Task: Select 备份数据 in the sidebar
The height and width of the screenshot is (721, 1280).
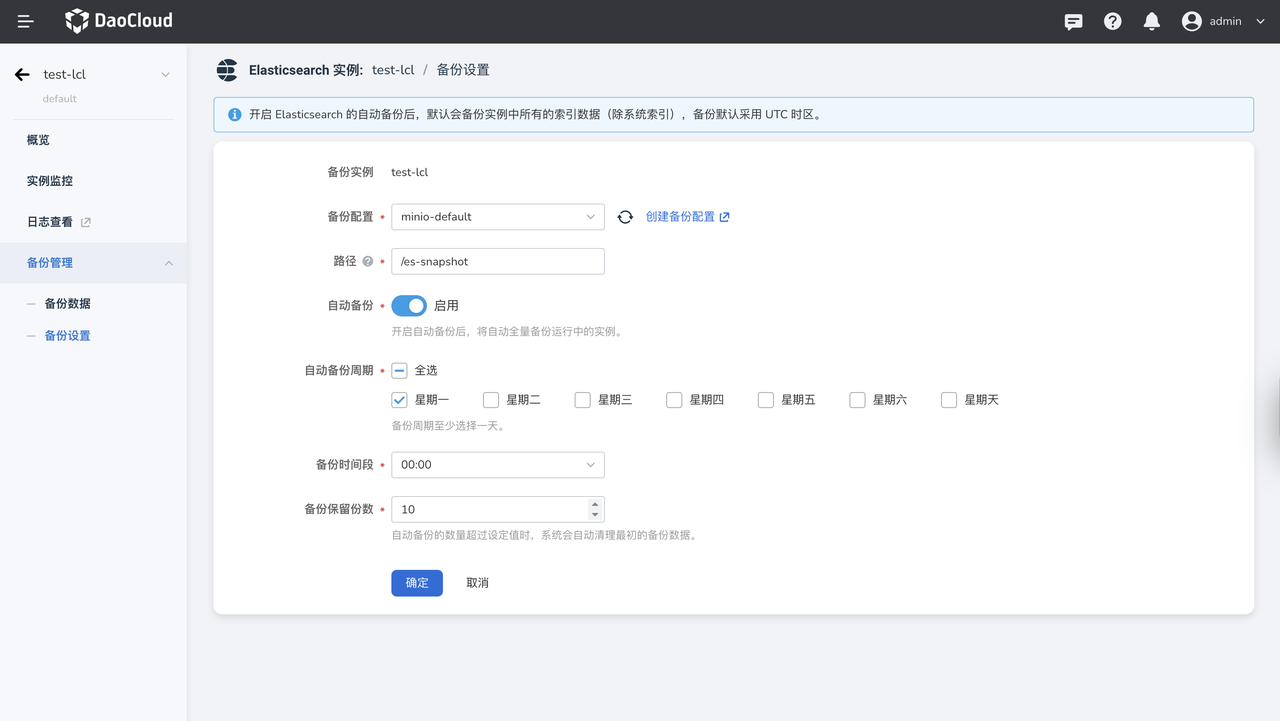Action: 67,304
